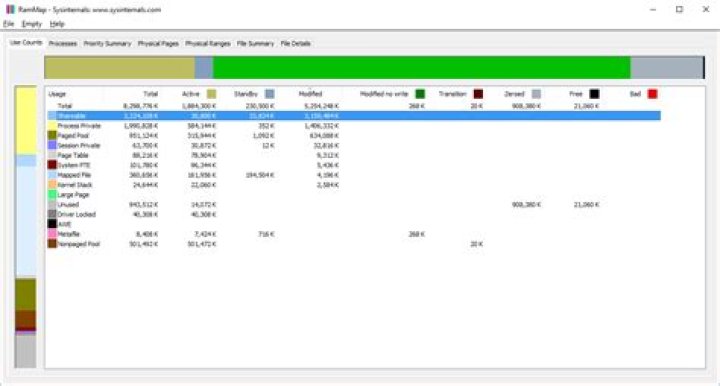Image resolution: width=720 pixels, height=386 pixels.
Task: Click the Free column black swatch
Action: (594, 94)
